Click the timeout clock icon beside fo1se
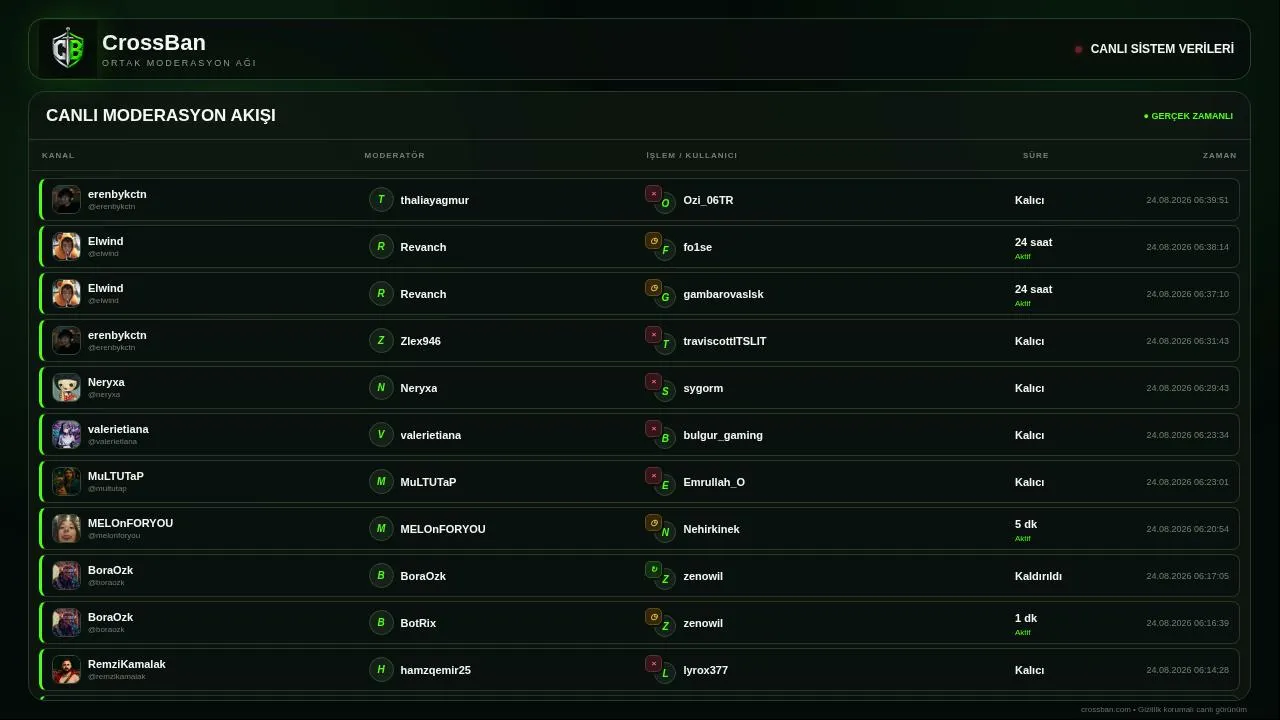 click(x=653, y=240)
